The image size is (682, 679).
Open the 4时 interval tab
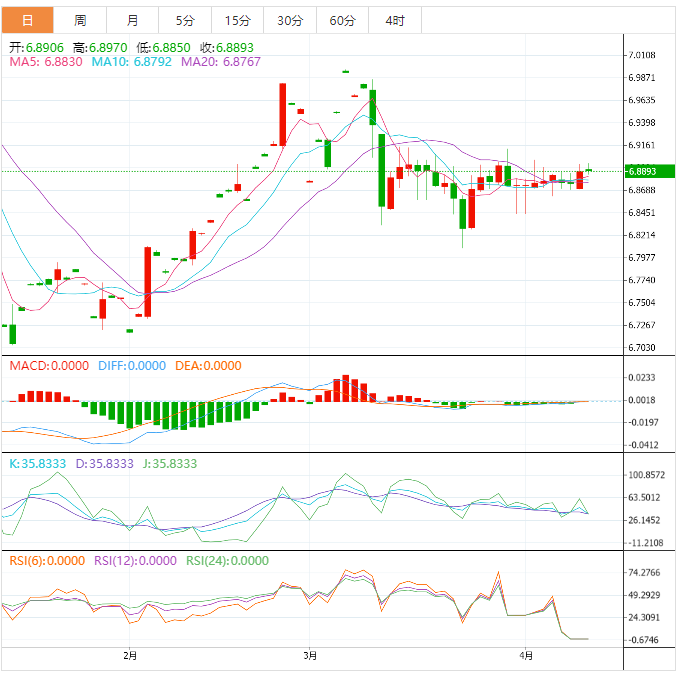tap(395, 20)
